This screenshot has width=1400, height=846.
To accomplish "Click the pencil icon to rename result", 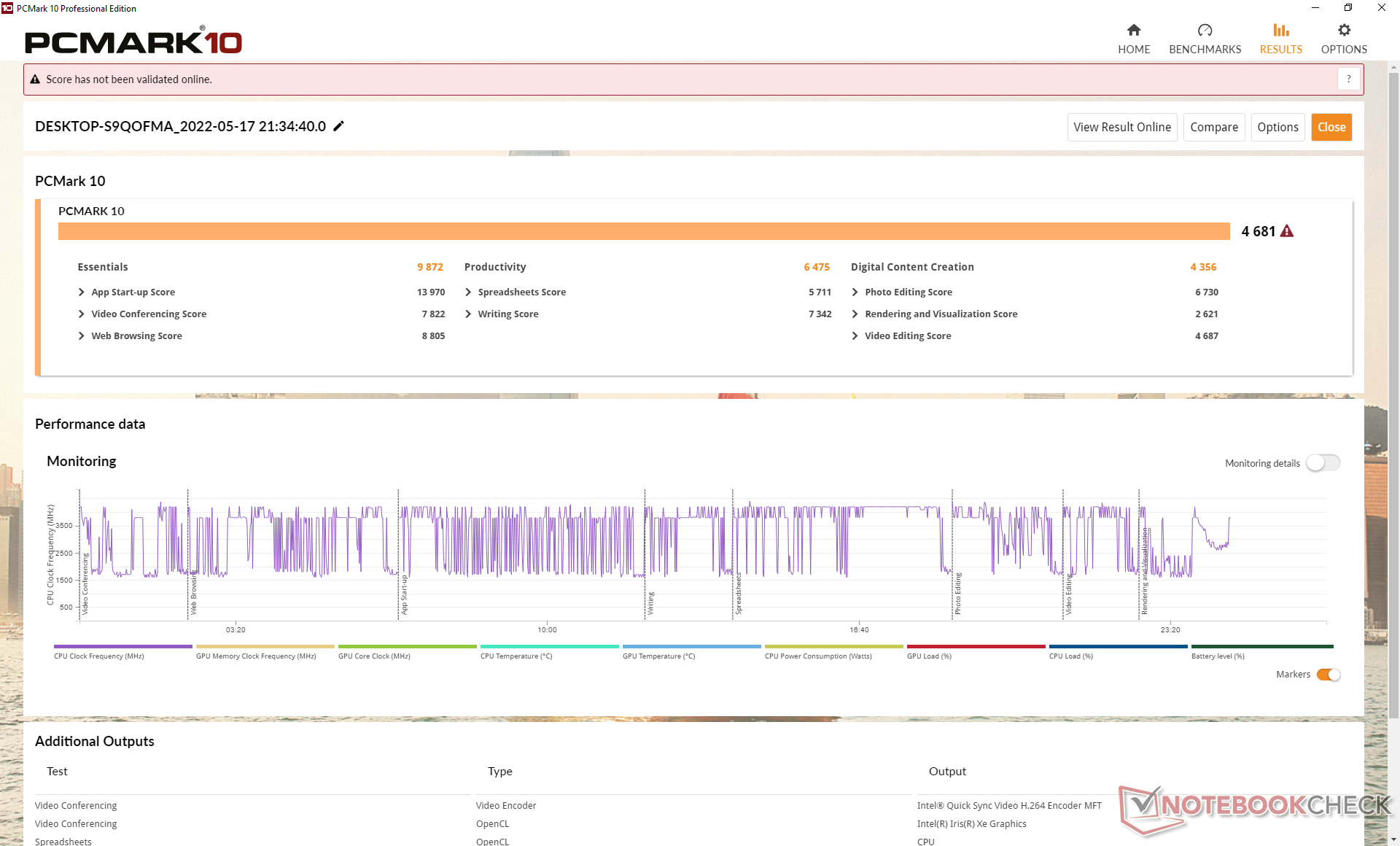I will (338, 126).
